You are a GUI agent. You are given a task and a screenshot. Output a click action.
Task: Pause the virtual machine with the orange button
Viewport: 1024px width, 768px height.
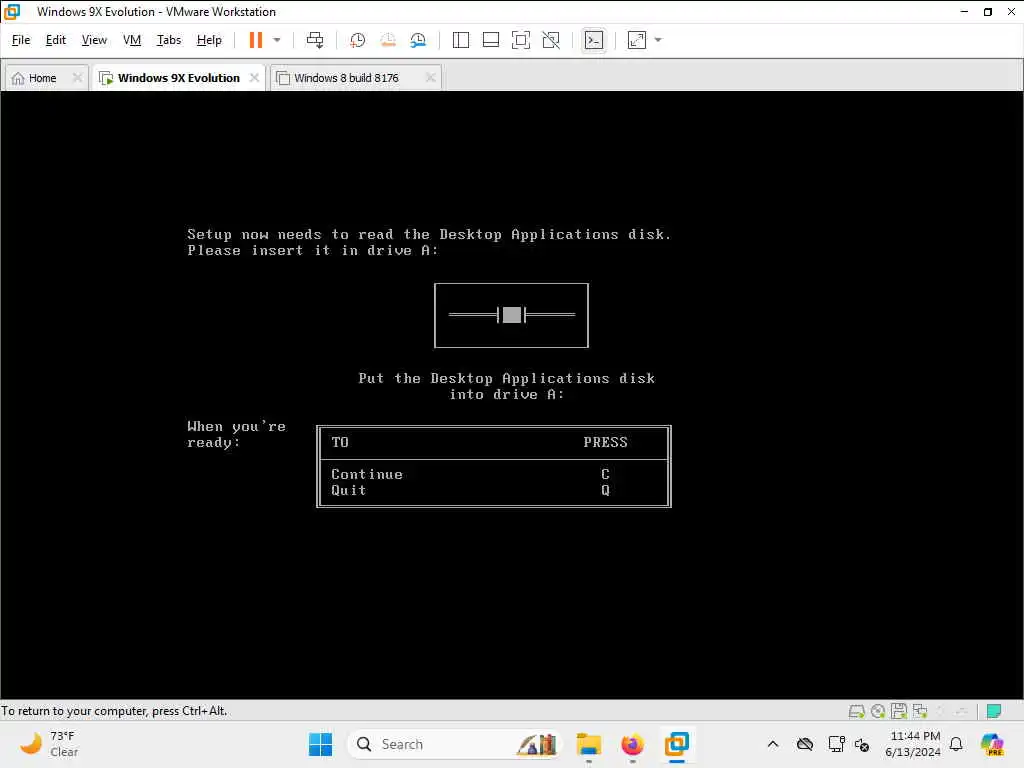tap(255, 40)
